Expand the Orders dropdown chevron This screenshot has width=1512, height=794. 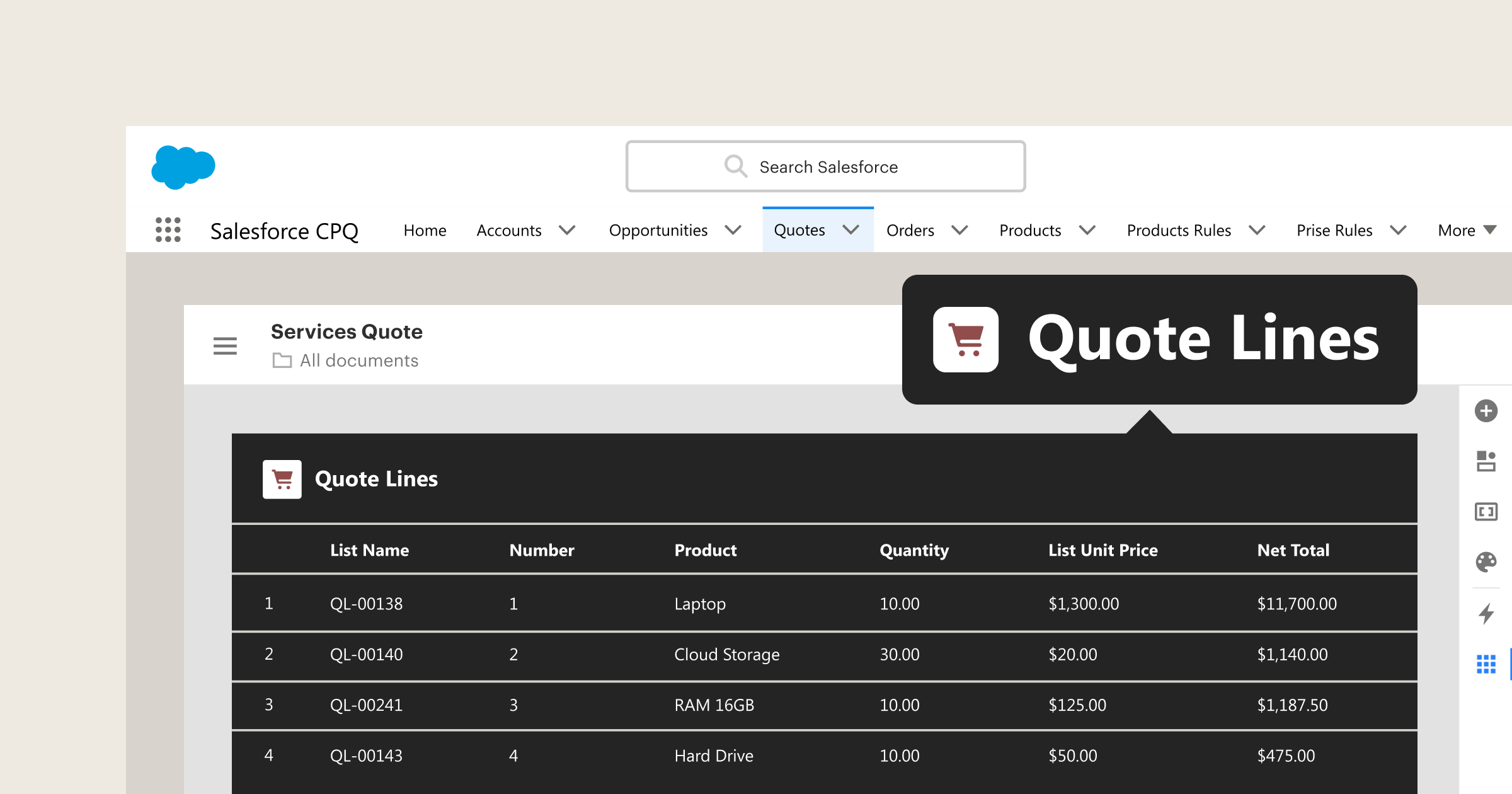959,230
